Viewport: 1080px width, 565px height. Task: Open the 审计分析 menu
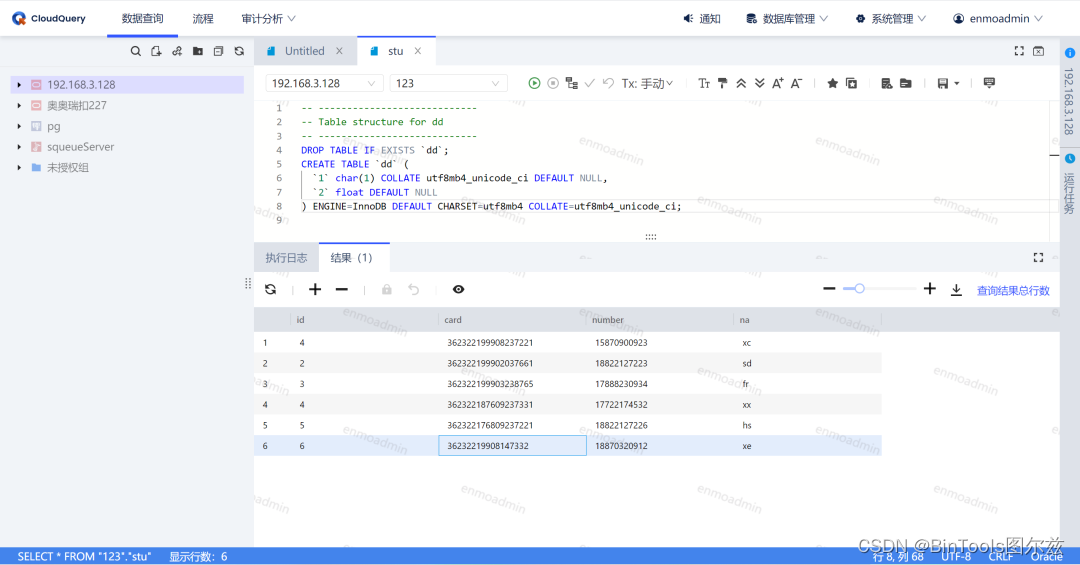tap(269, 19)
